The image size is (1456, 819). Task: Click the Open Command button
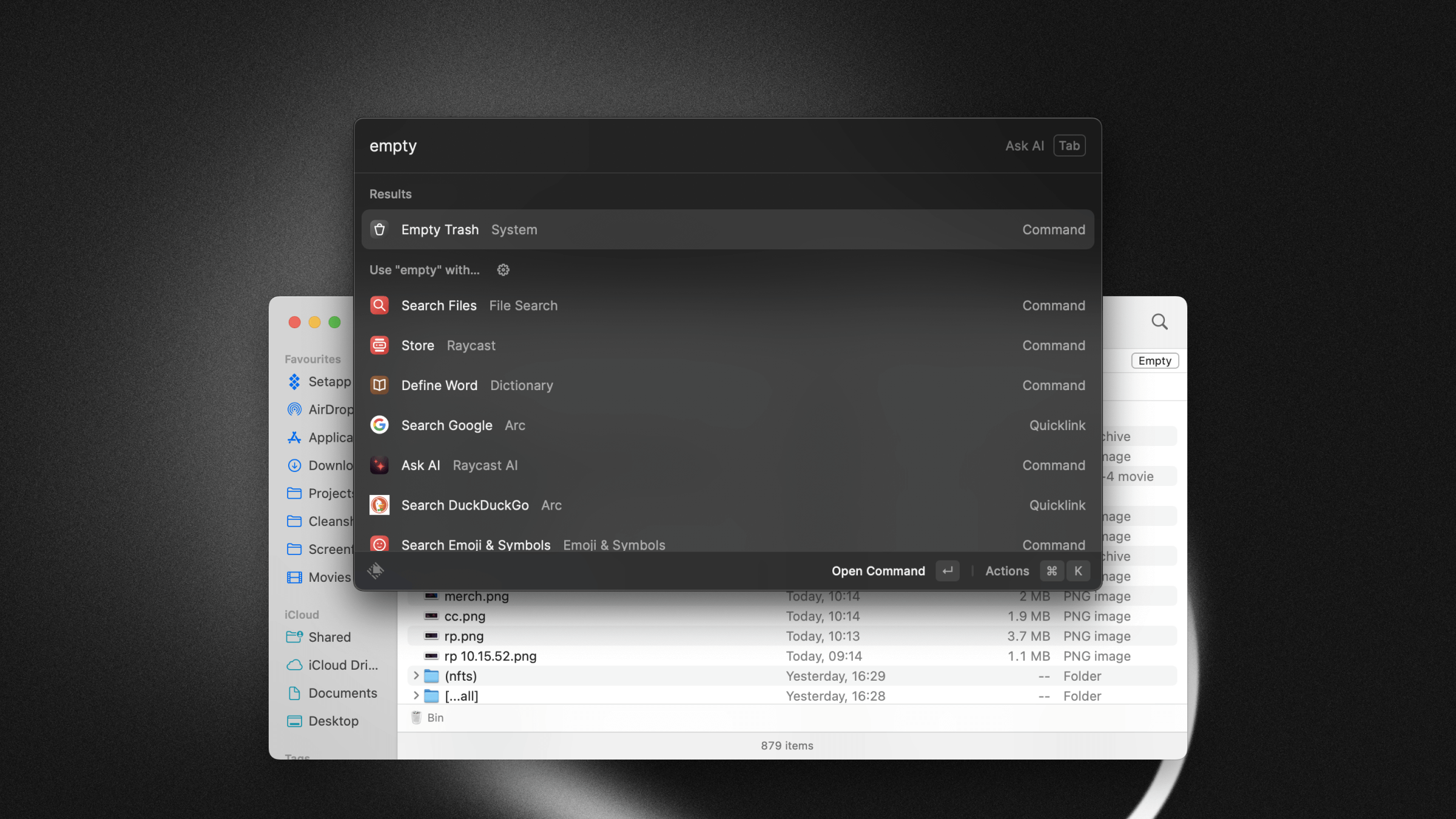point(895,571)
